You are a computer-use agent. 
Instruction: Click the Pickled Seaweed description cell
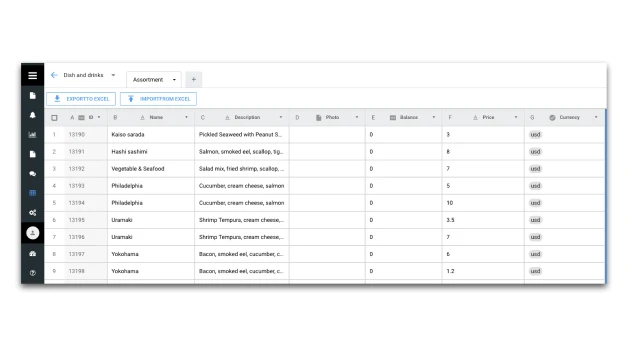pos(242,135)
